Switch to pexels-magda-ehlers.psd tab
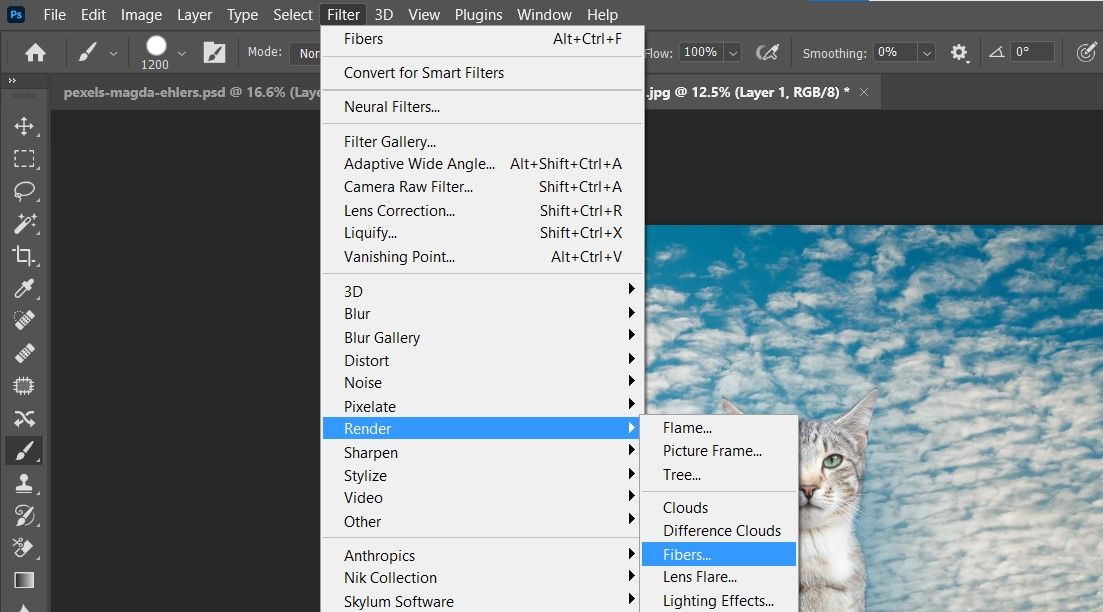 (x=190, y=92)
